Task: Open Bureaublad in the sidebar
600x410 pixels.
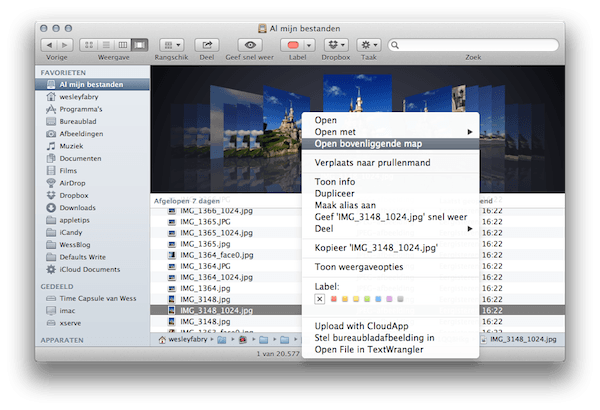Action: coord(92,121)
